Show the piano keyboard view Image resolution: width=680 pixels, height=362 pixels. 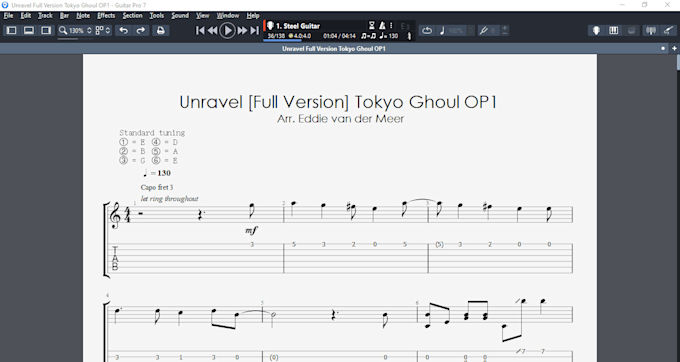614,30
